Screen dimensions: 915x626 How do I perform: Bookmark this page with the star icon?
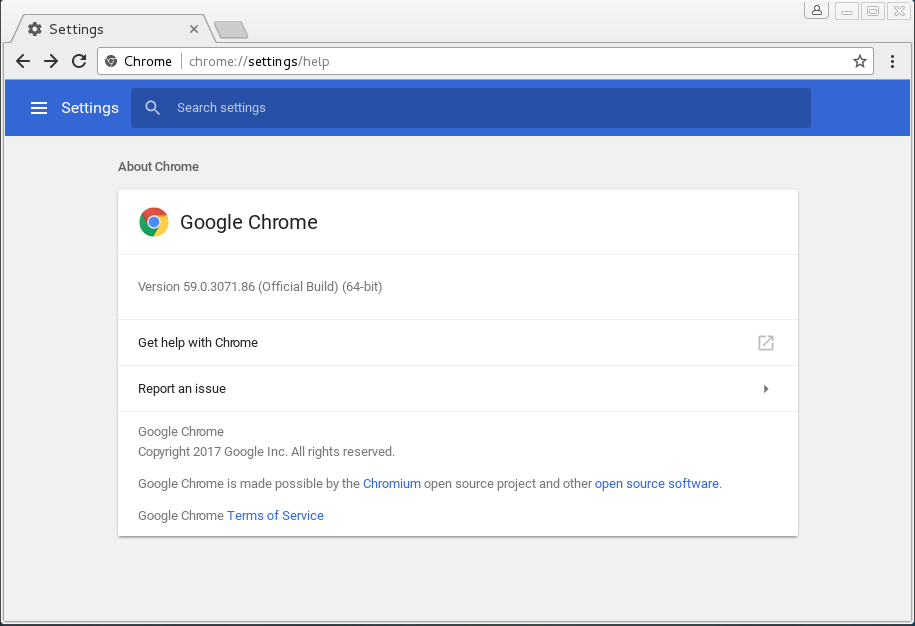click(x=859, y=61)
